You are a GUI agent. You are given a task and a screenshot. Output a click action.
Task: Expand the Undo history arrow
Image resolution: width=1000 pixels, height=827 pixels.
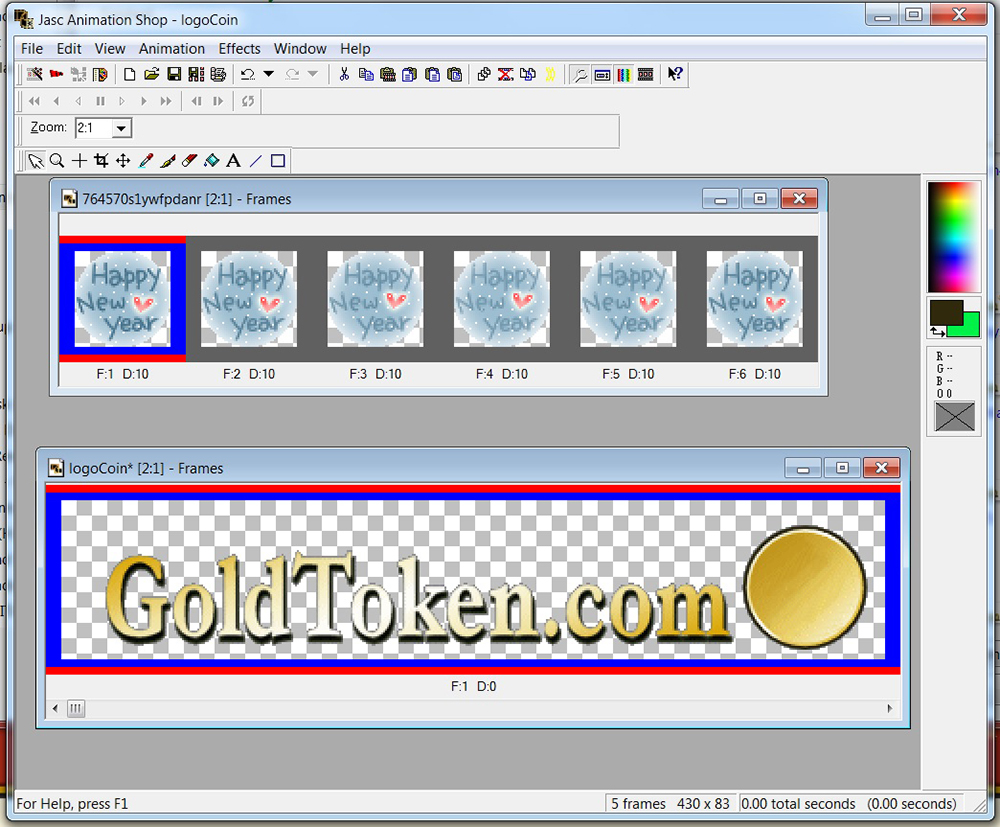[x=268, y=74]
